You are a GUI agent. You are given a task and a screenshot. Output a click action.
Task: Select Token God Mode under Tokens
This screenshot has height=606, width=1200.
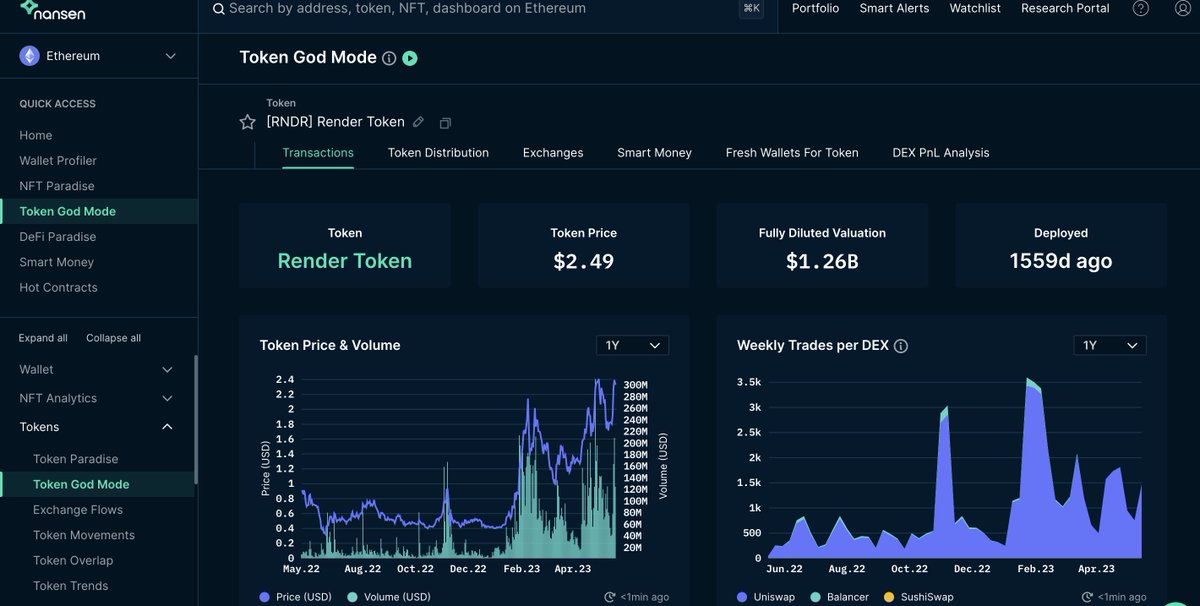pos(81,484)
